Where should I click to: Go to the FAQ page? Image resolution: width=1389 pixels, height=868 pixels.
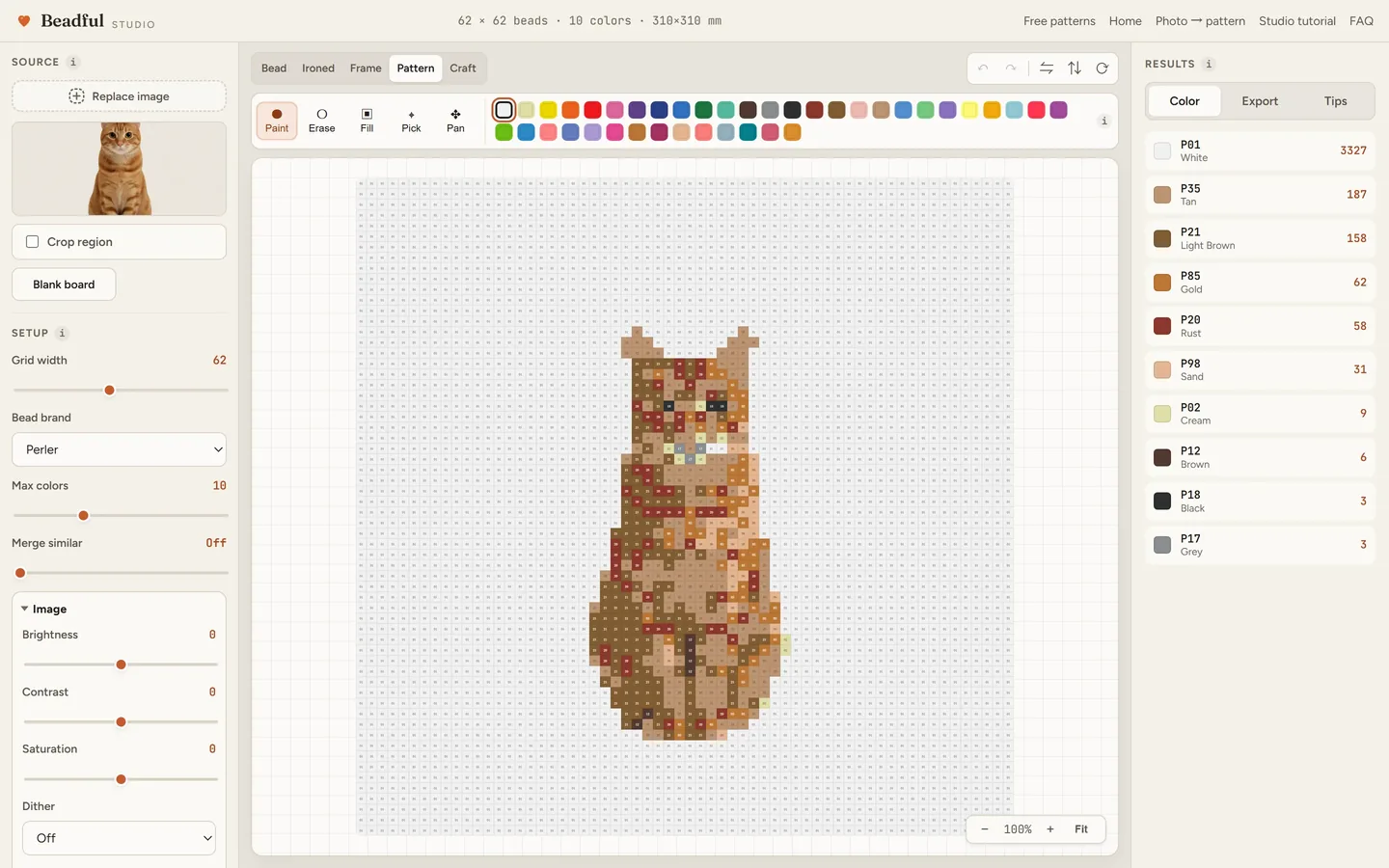(x=1361, y=21)
